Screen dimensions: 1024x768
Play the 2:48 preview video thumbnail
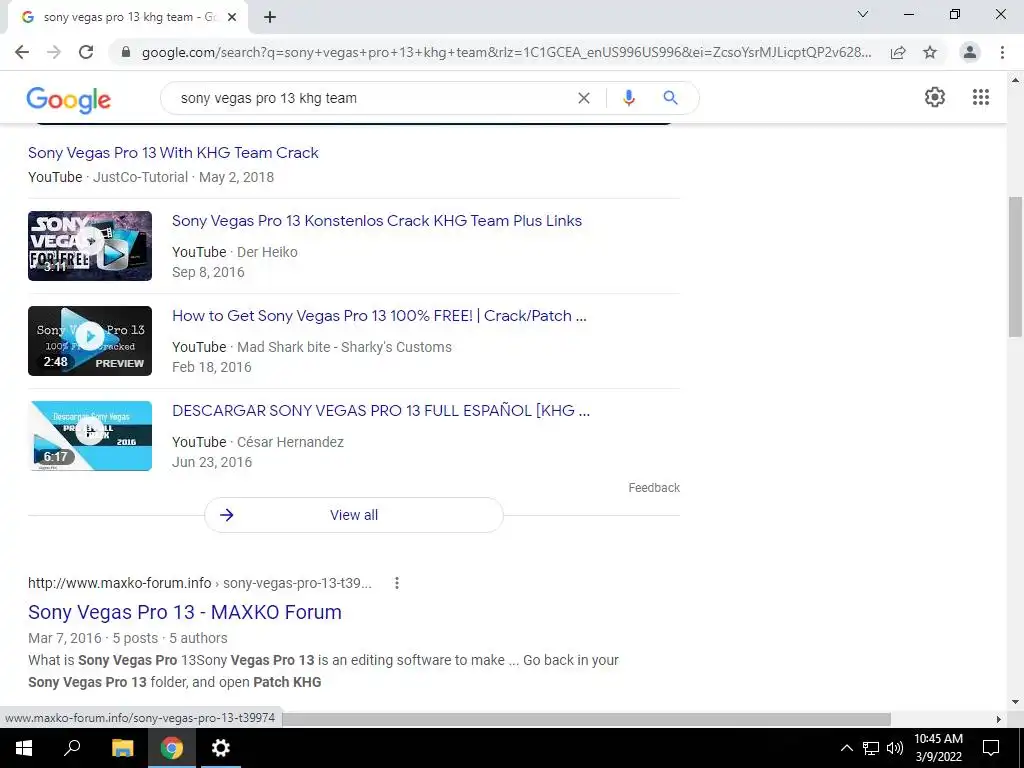tap(90, 341)
